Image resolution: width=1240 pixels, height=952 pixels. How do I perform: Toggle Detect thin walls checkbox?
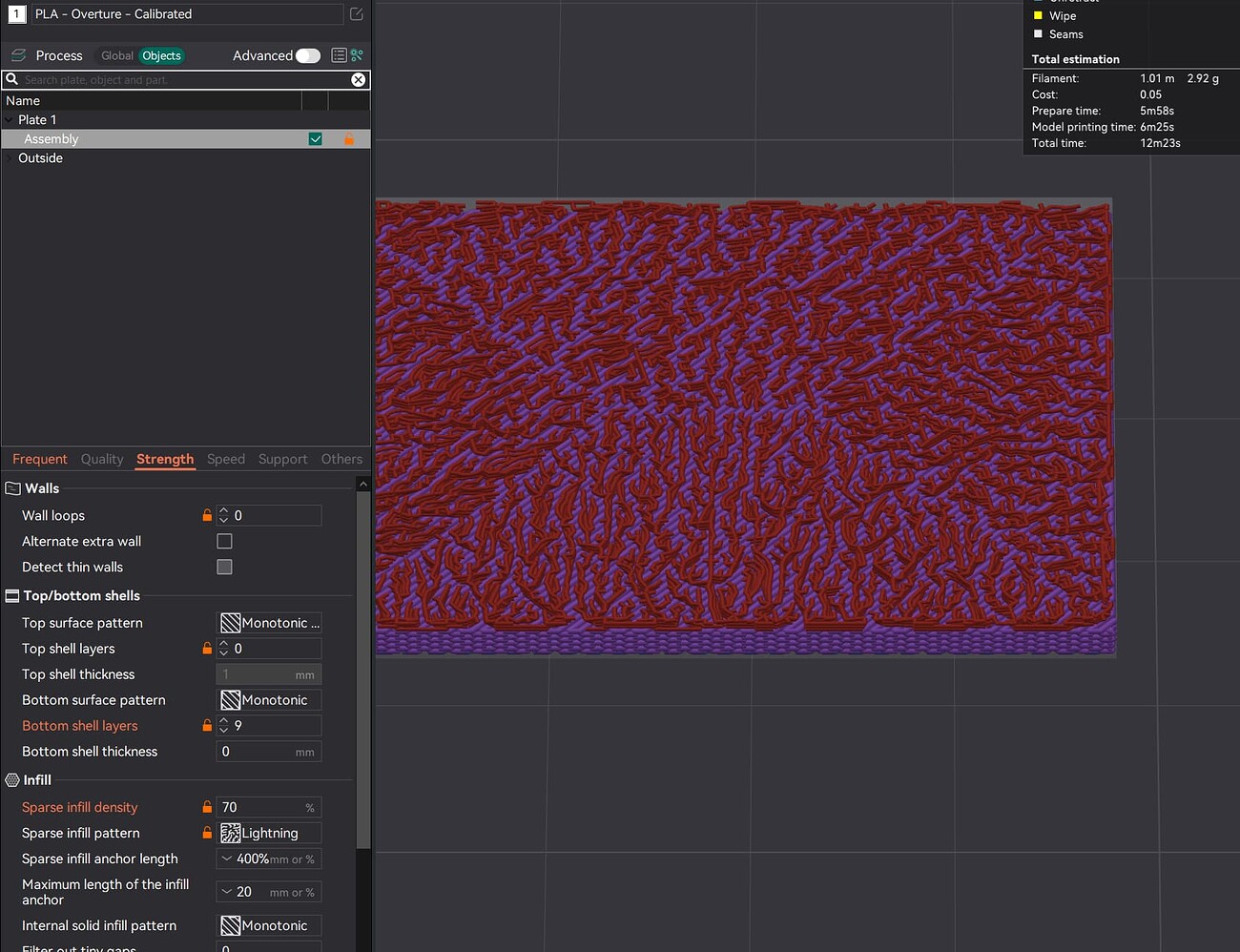pyautogui.click(x=224, y=567)
